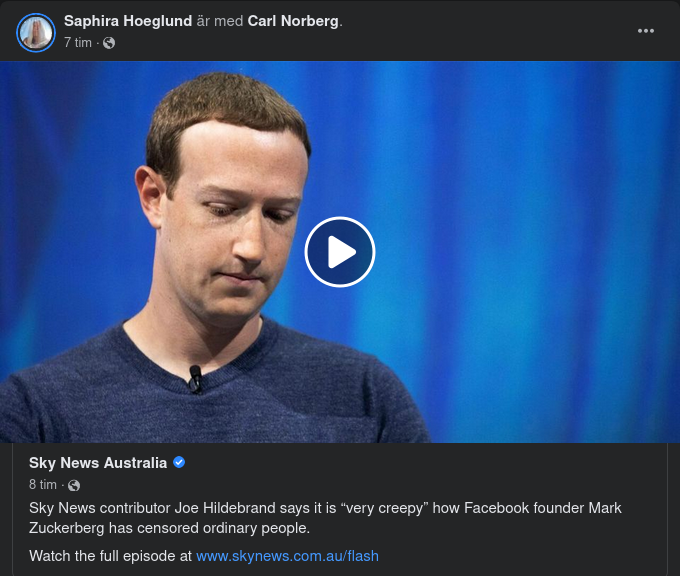This screenshot has width=680, height=576.
Task: Open the 8 tim original post timestamp
Action: 43,484
